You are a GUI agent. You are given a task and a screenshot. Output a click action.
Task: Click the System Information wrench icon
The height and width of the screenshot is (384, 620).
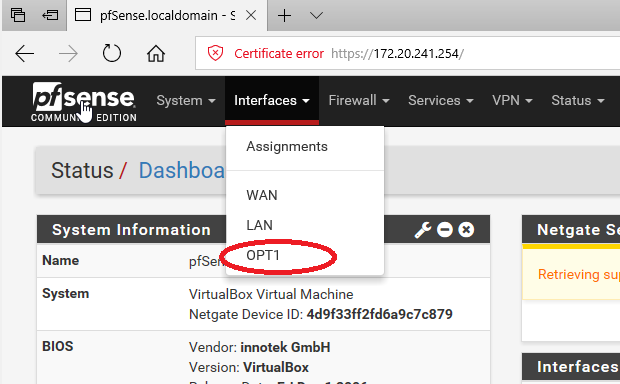(423, 230)
